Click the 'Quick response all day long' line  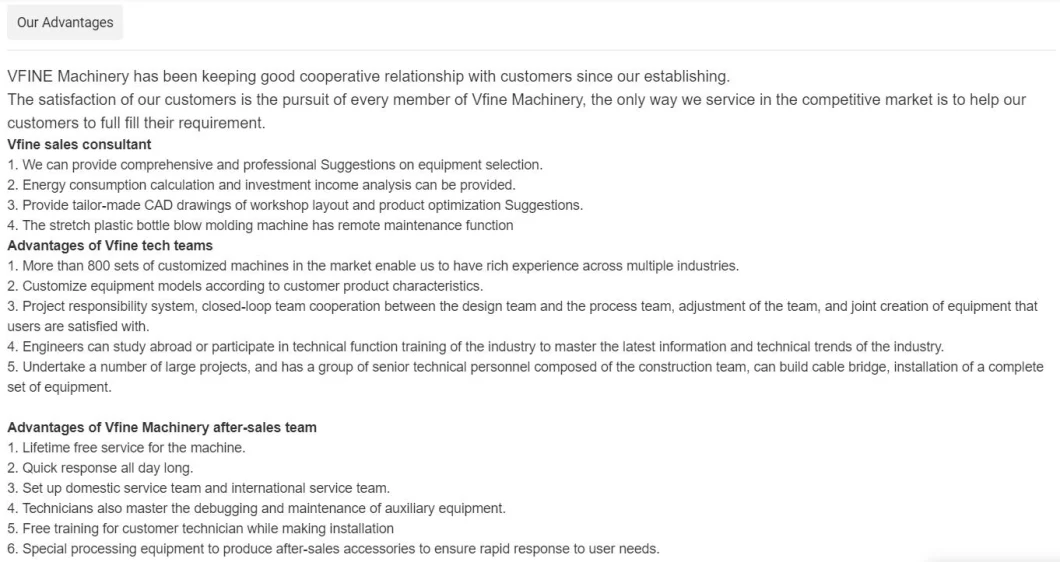(x=100, y=468)
